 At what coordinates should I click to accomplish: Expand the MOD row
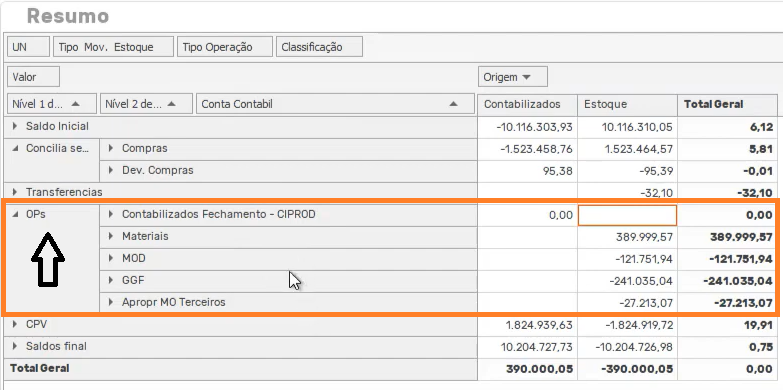pyautogui.click(x=111, y=259)
